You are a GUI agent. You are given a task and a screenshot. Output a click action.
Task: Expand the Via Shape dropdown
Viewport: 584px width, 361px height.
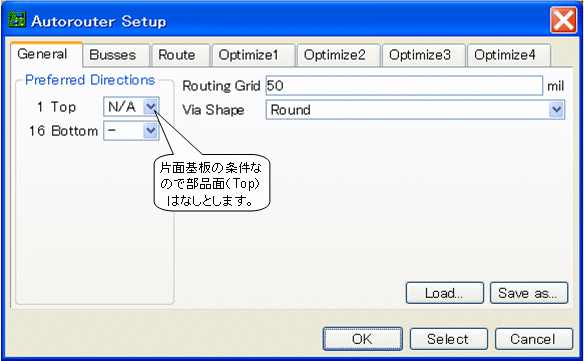coord(415,110)
